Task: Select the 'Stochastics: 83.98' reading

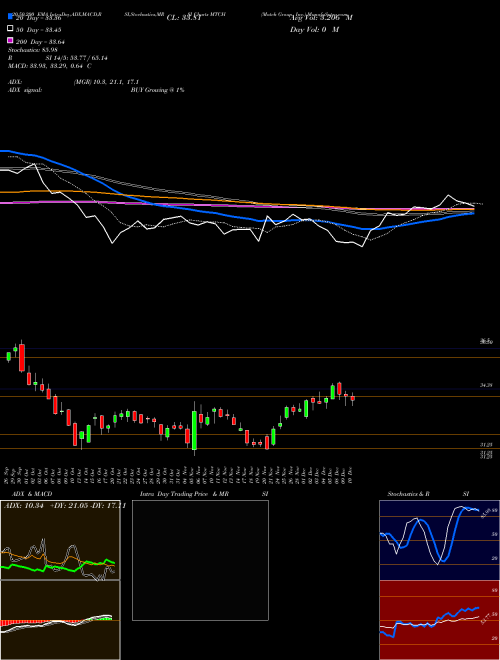Action: [x=32, y=50]
